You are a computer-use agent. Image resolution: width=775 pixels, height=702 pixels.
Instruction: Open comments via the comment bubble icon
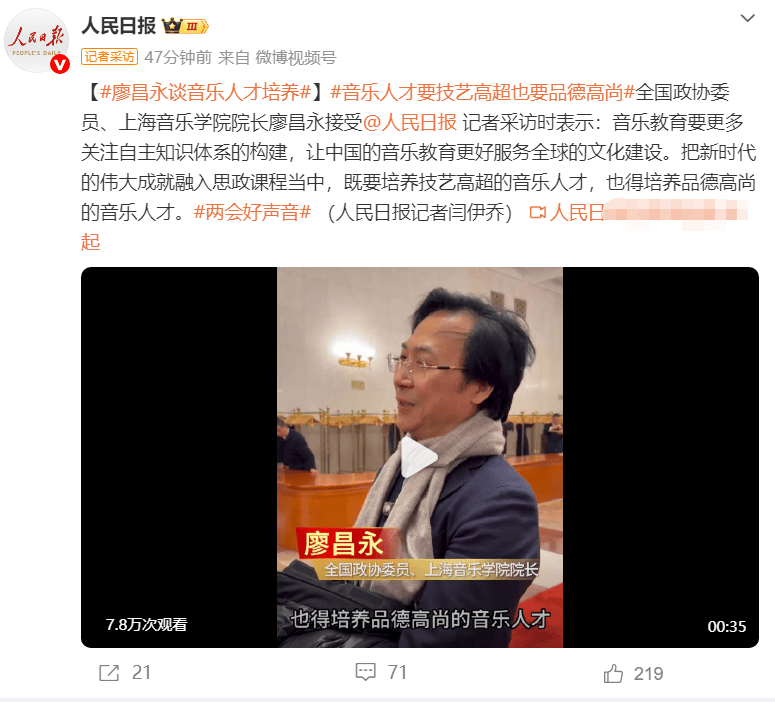(366, 672)
